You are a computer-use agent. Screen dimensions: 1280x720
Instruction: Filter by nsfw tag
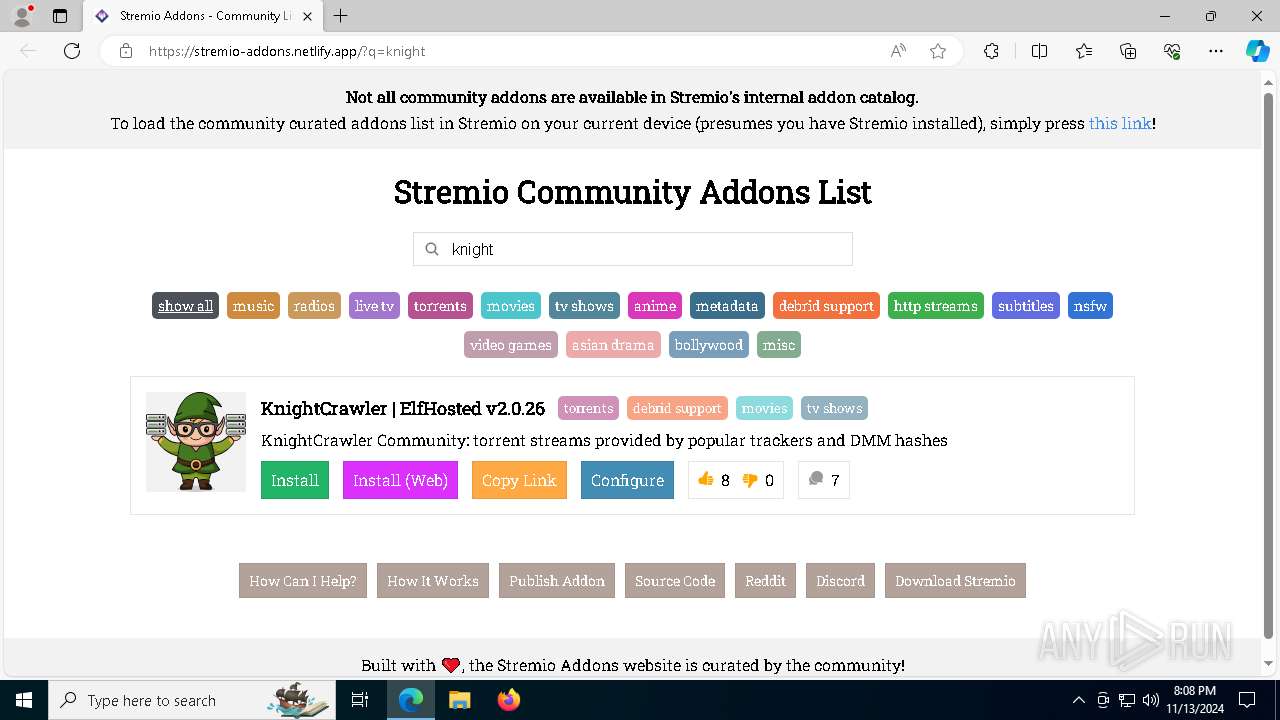tap(1090, 306)
